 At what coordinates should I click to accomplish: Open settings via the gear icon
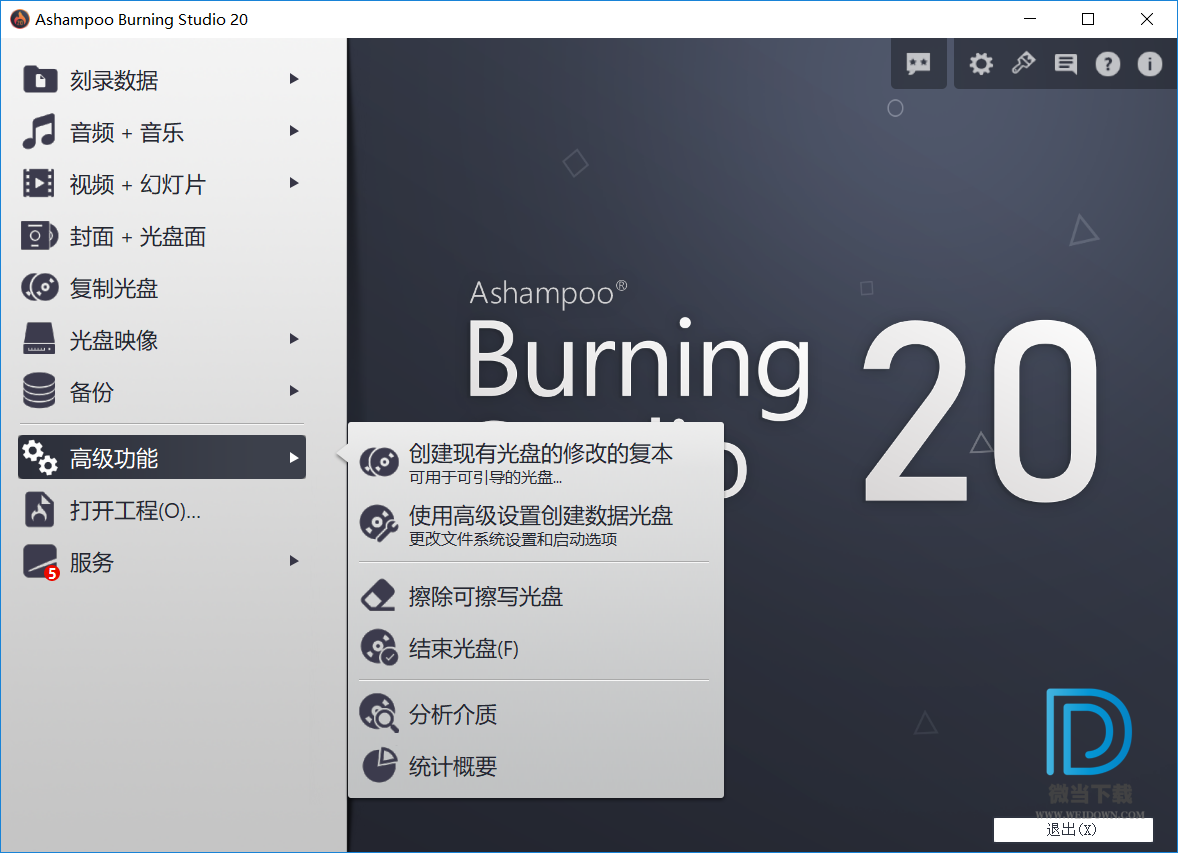point(980,64)
